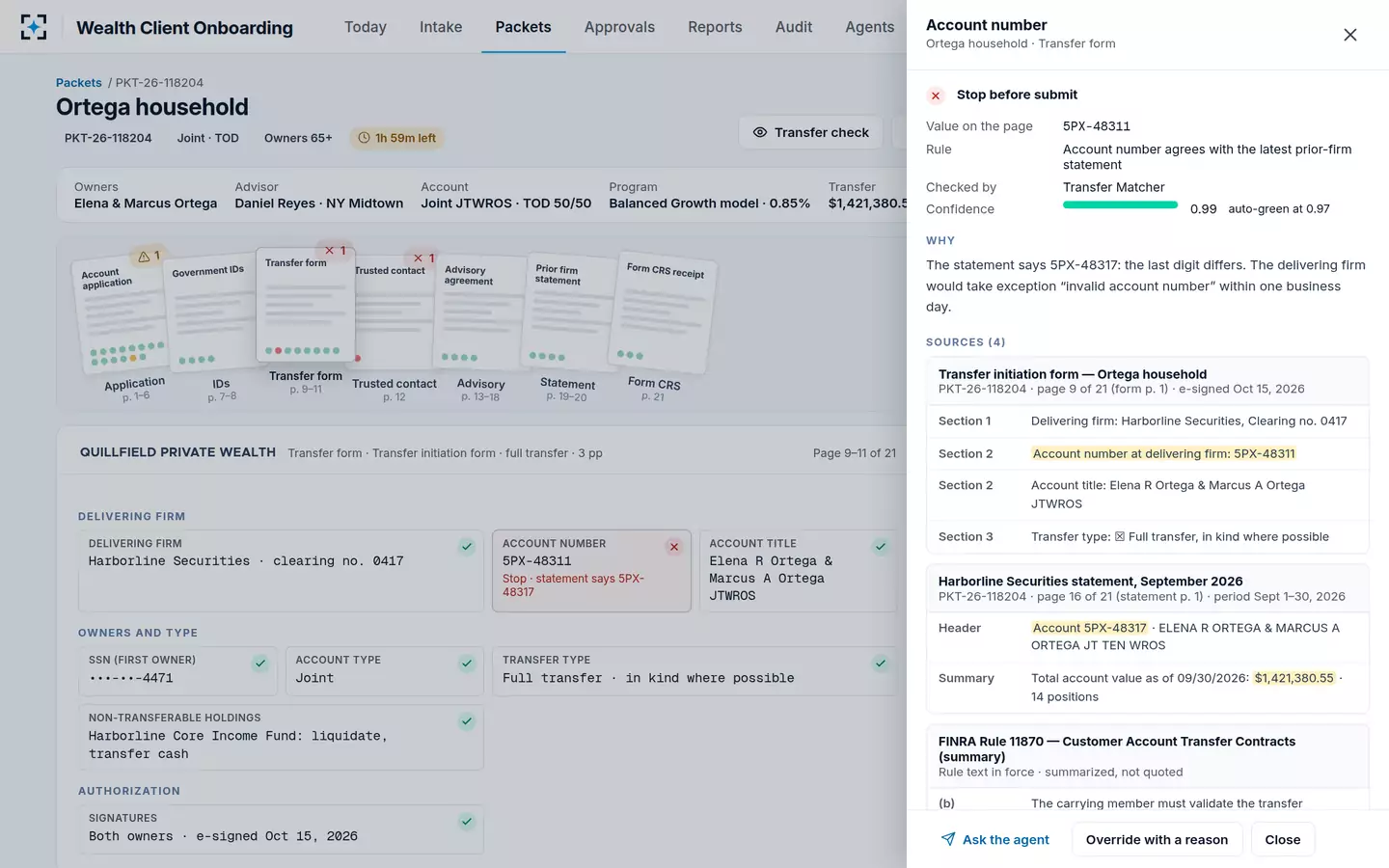Click the green check on Account Title field
This screenshot has height=868, width=1389.
(881, 547)
